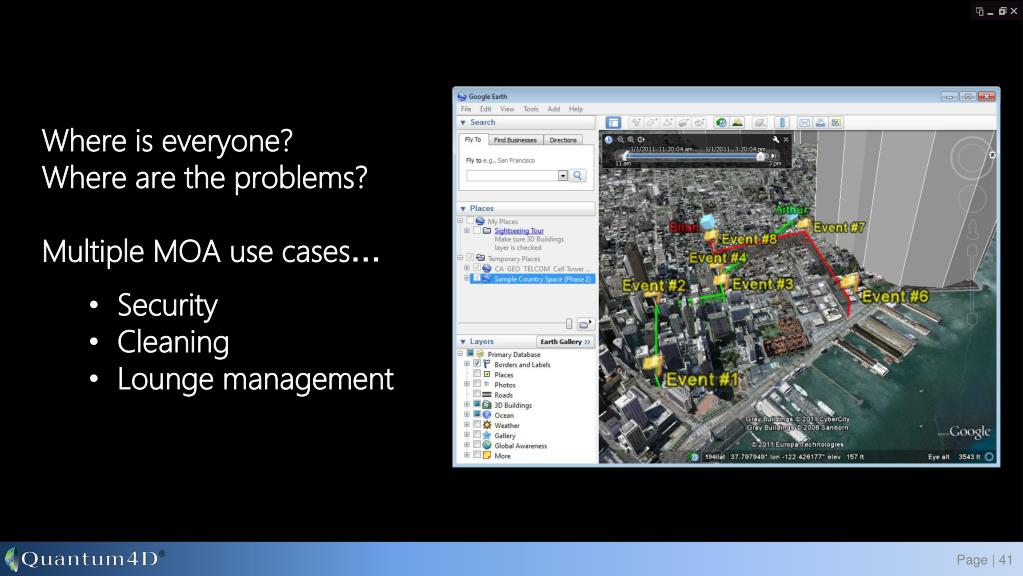Expand the 3D Buildings tree node
Image resolution: width=1023 pixels, height=576 pixels.
click(466, 404)
